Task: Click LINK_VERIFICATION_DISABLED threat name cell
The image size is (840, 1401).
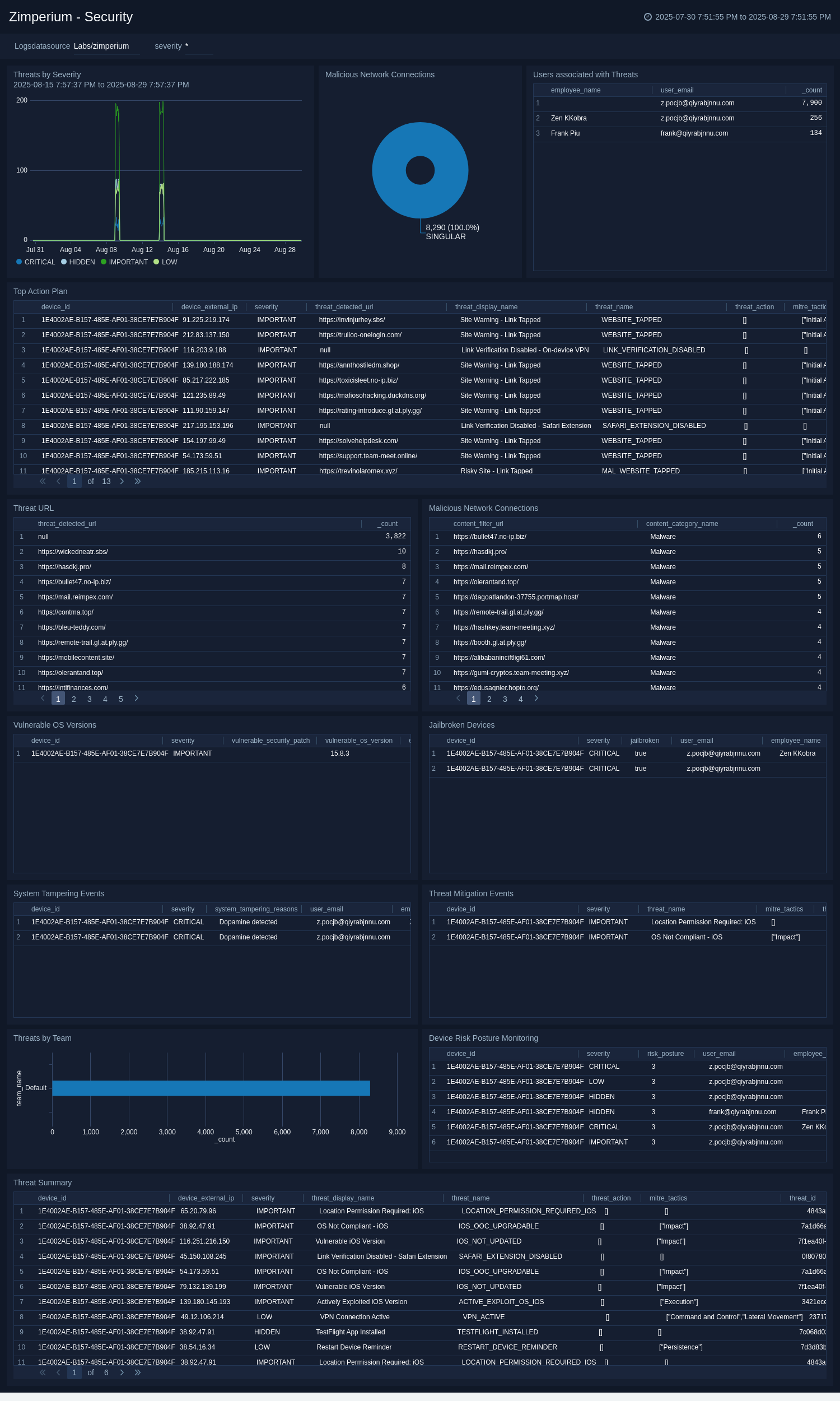Action: tap(654, 351)
